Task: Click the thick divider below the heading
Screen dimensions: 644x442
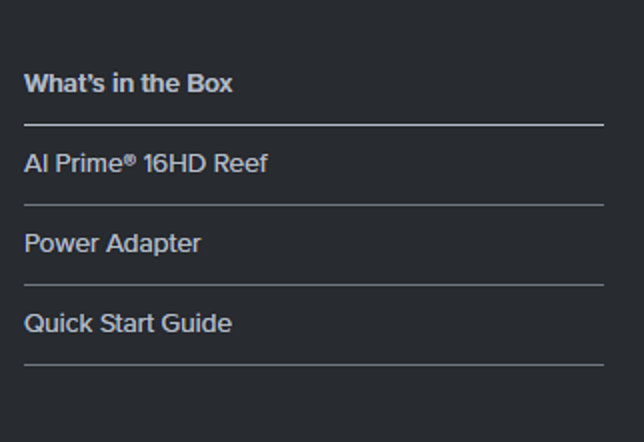Action: coord(314,124)
